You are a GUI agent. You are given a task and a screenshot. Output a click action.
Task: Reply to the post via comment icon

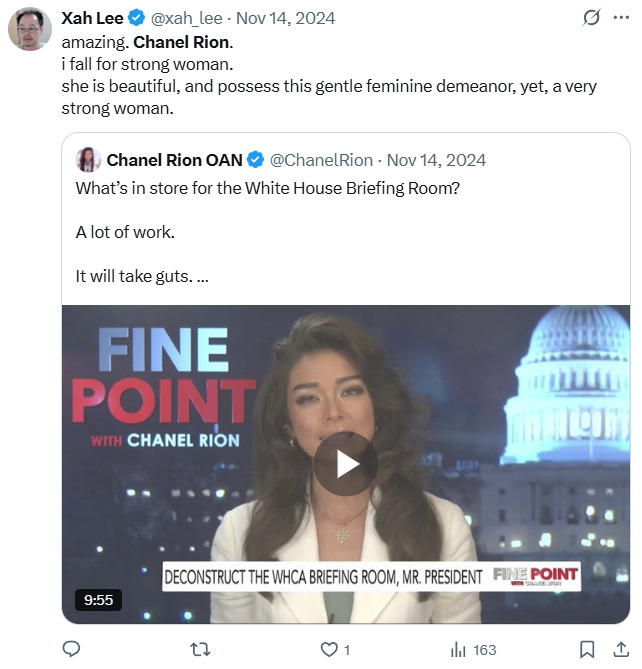click(71, 649)
